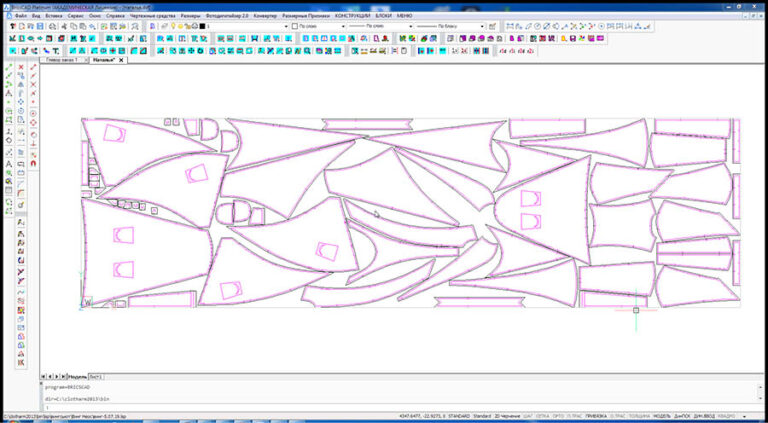Open the Вид menu
The image size is (768, 423).
(35, 16)
